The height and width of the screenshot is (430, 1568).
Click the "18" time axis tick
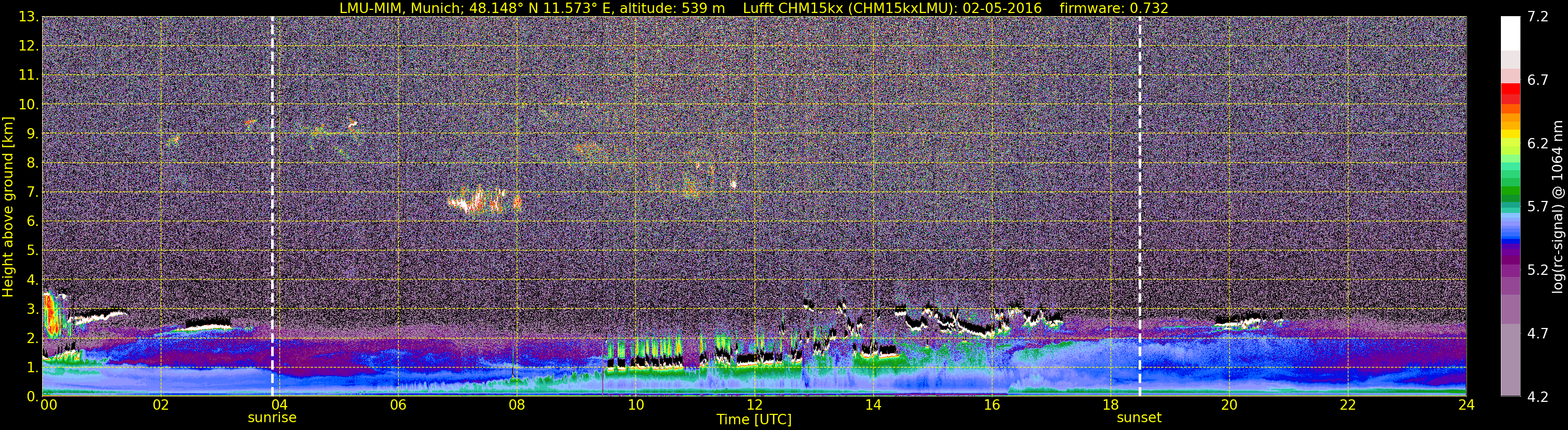tap(1110, 405)
